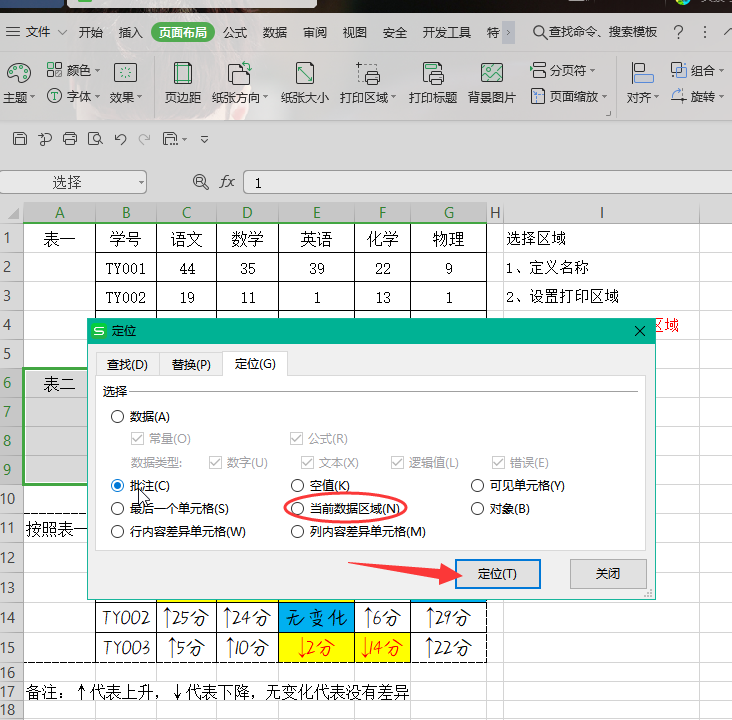Viewport: 732px width, 720px height.
Task: Click the 对齐 align icon
Action: tap(642, 73)
